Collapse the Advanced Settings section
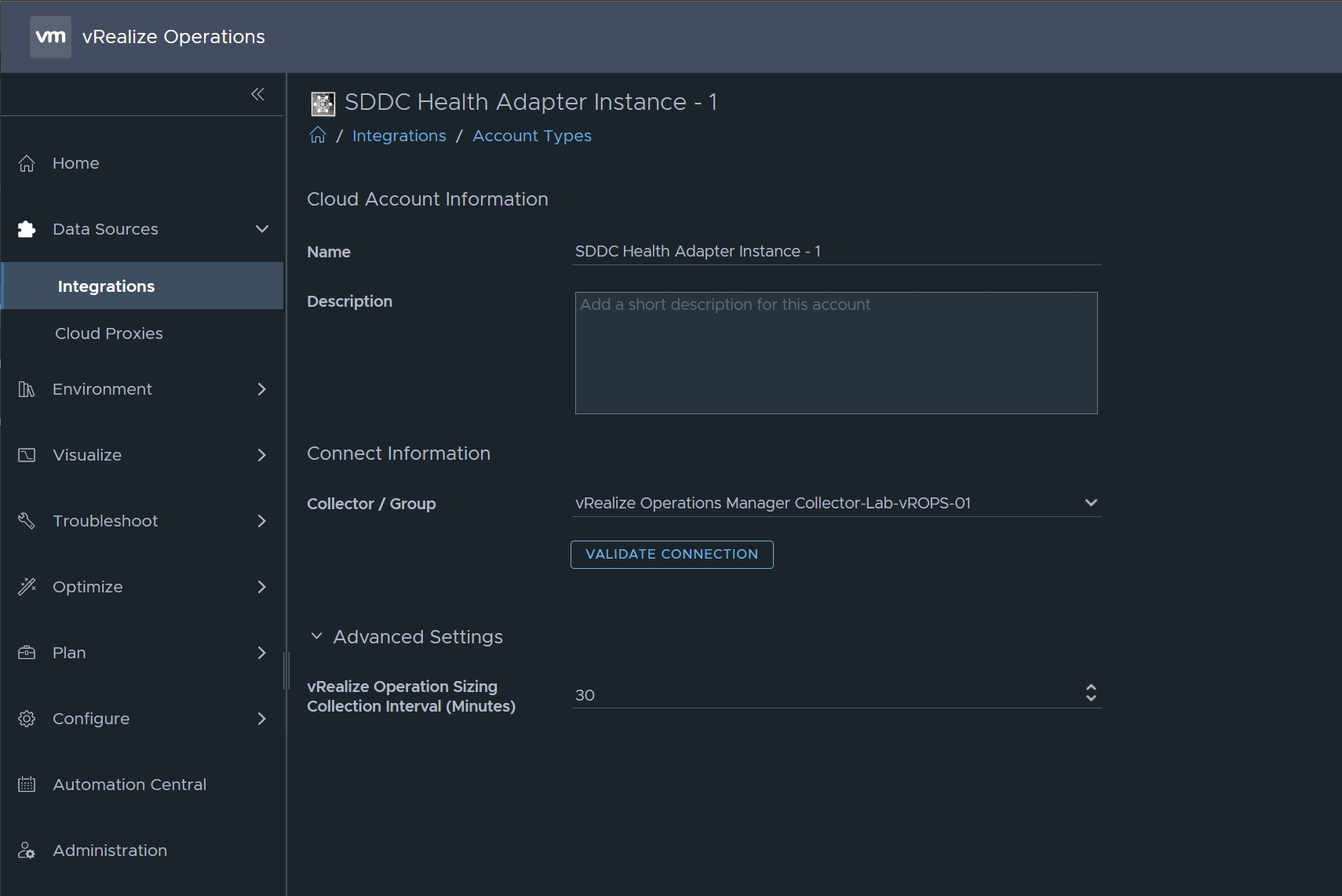1342x896 pixels. click(316, 636)
